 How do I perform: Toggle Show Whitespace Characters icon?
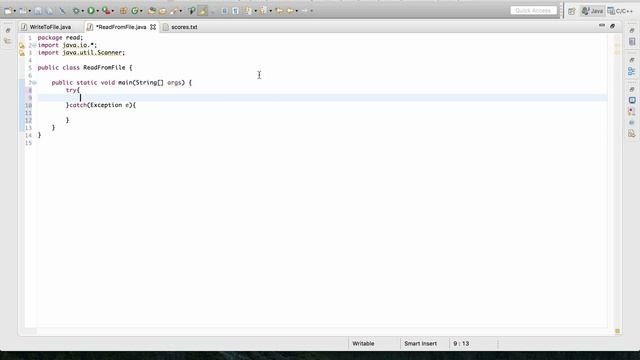tap(236, 11)
